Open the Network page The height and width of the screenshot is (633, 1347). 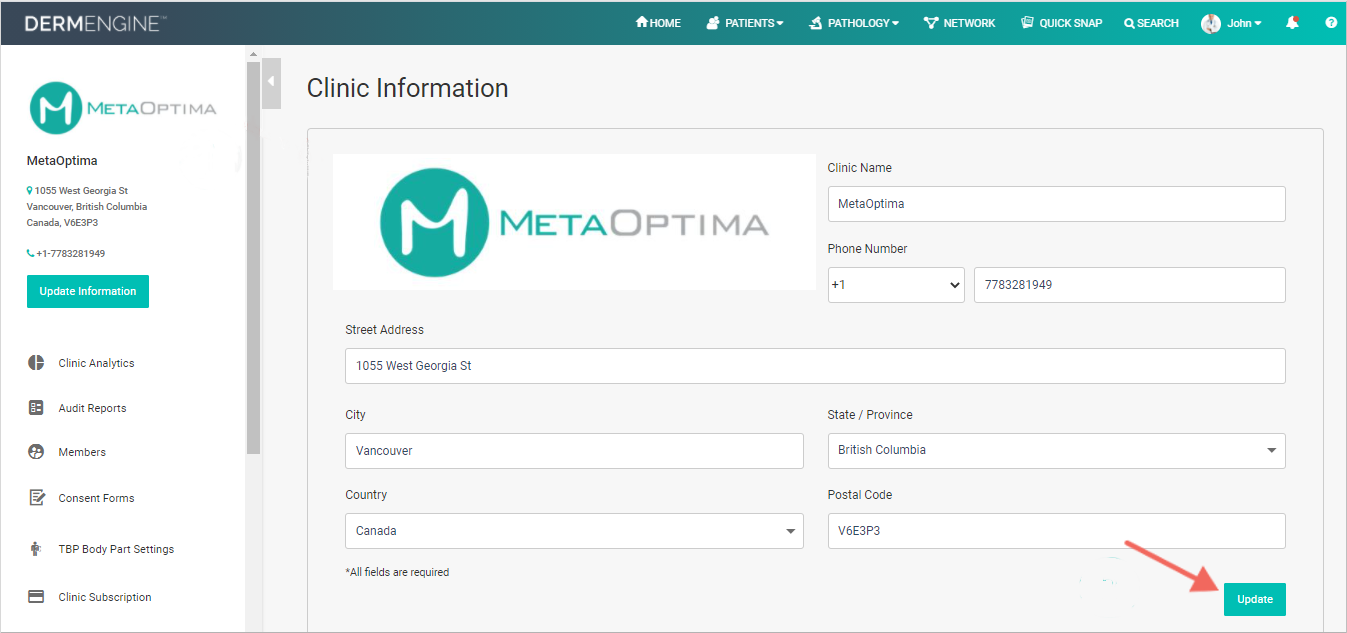pos(959,23)
